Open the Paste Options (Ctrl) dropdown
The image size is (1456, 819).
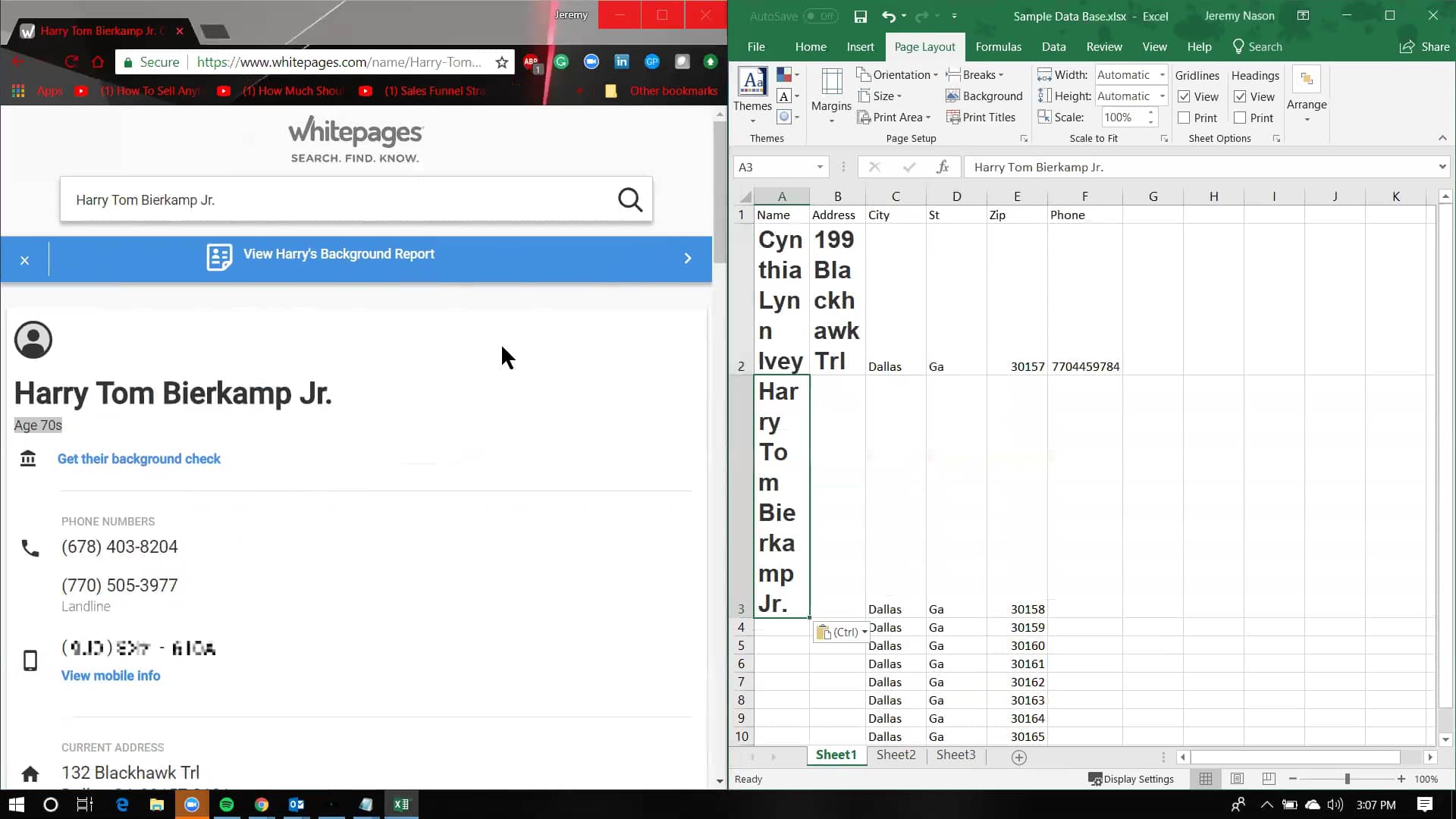(843, 632)
